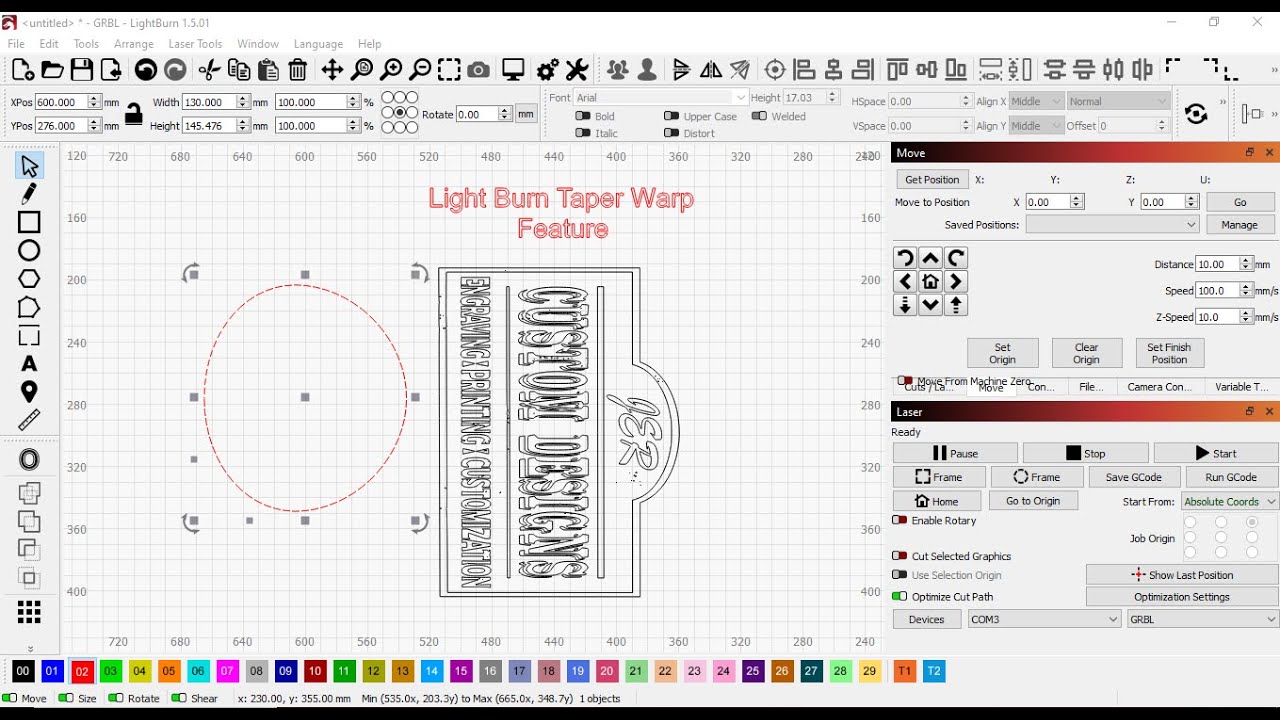Toggle the aspect ratio lock icon
This screenshot has width=1280, height=720.
(x=133, y=115)
